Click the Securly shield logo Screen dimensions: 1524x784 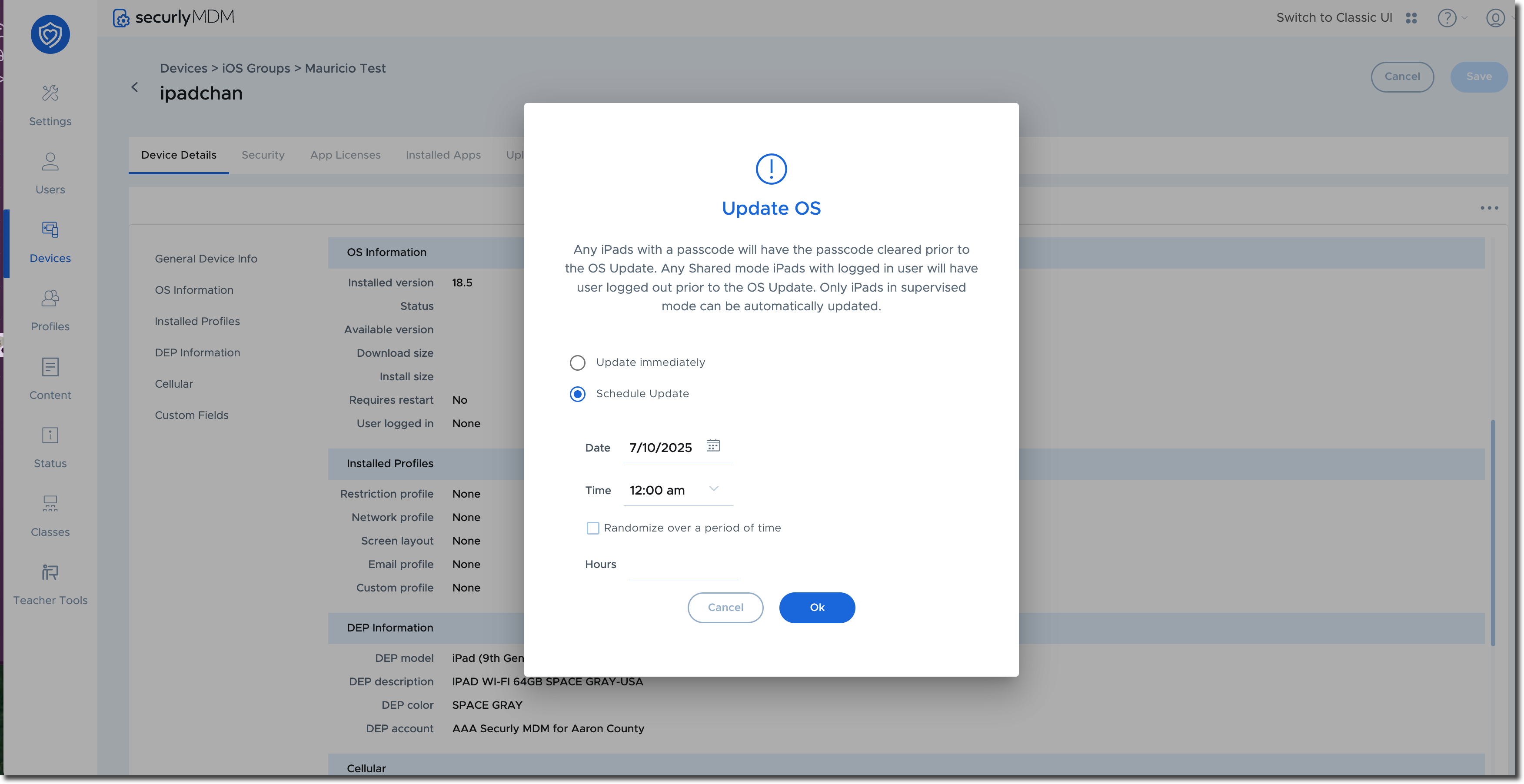point(50,34)
